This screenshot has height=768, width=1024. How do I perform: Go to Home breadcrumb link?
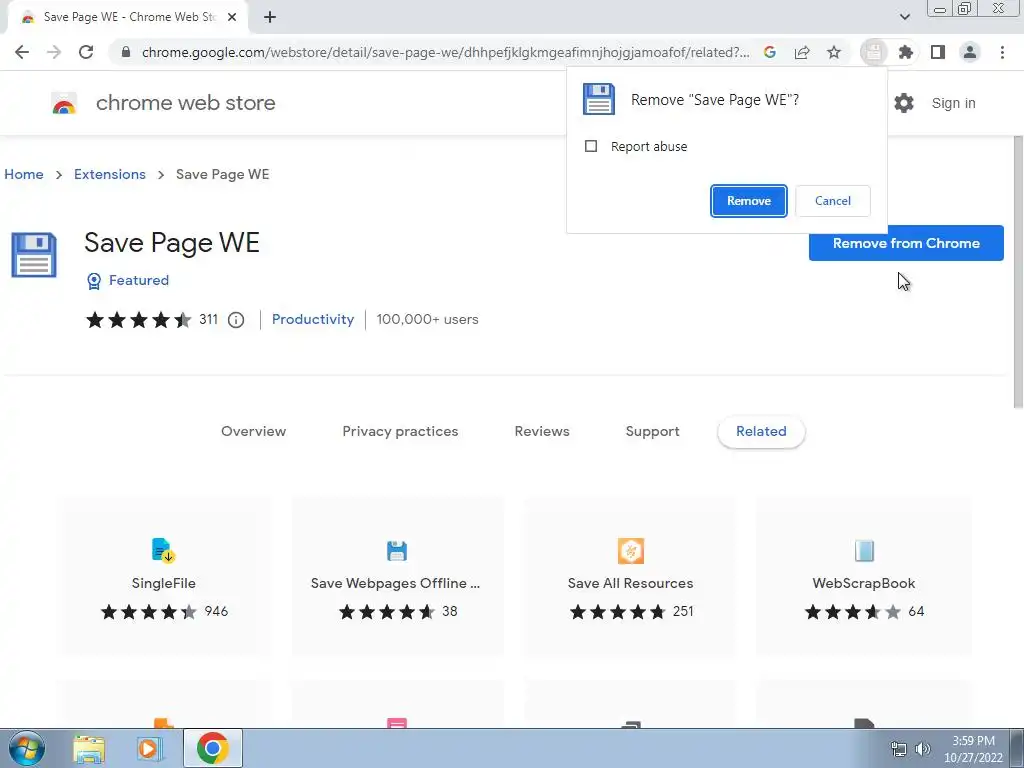click(24, 174)
